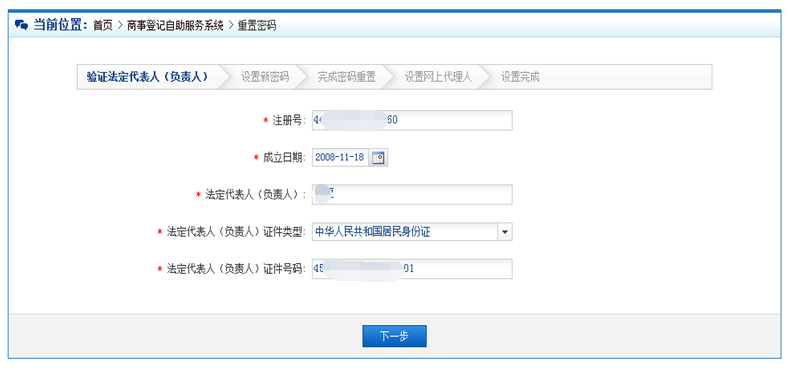Switch to the 设置新密码 step
The image size is (787, 368).
265,77
